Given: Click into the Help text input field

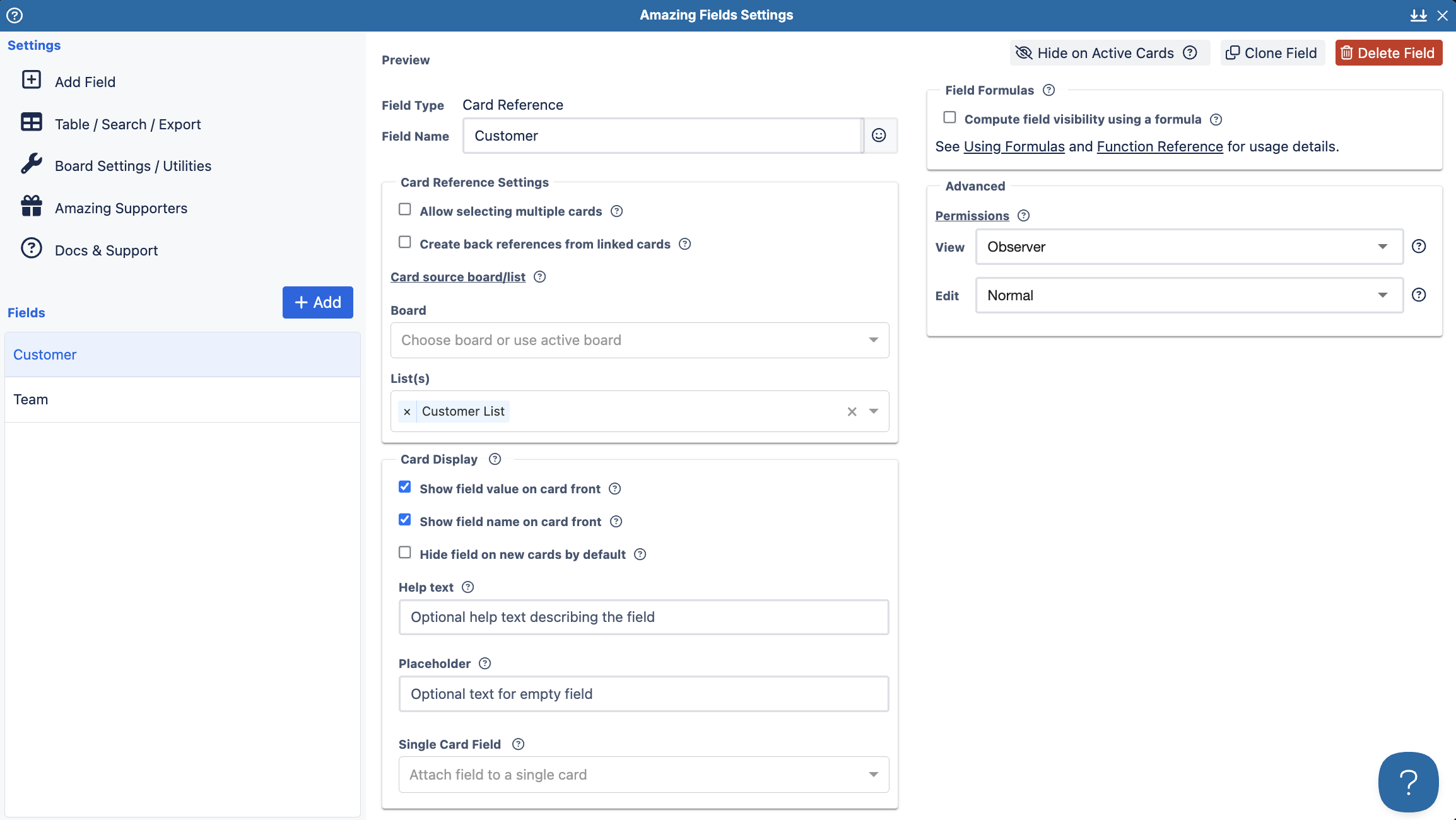Looking at the screenshot, I should [643, 617].
